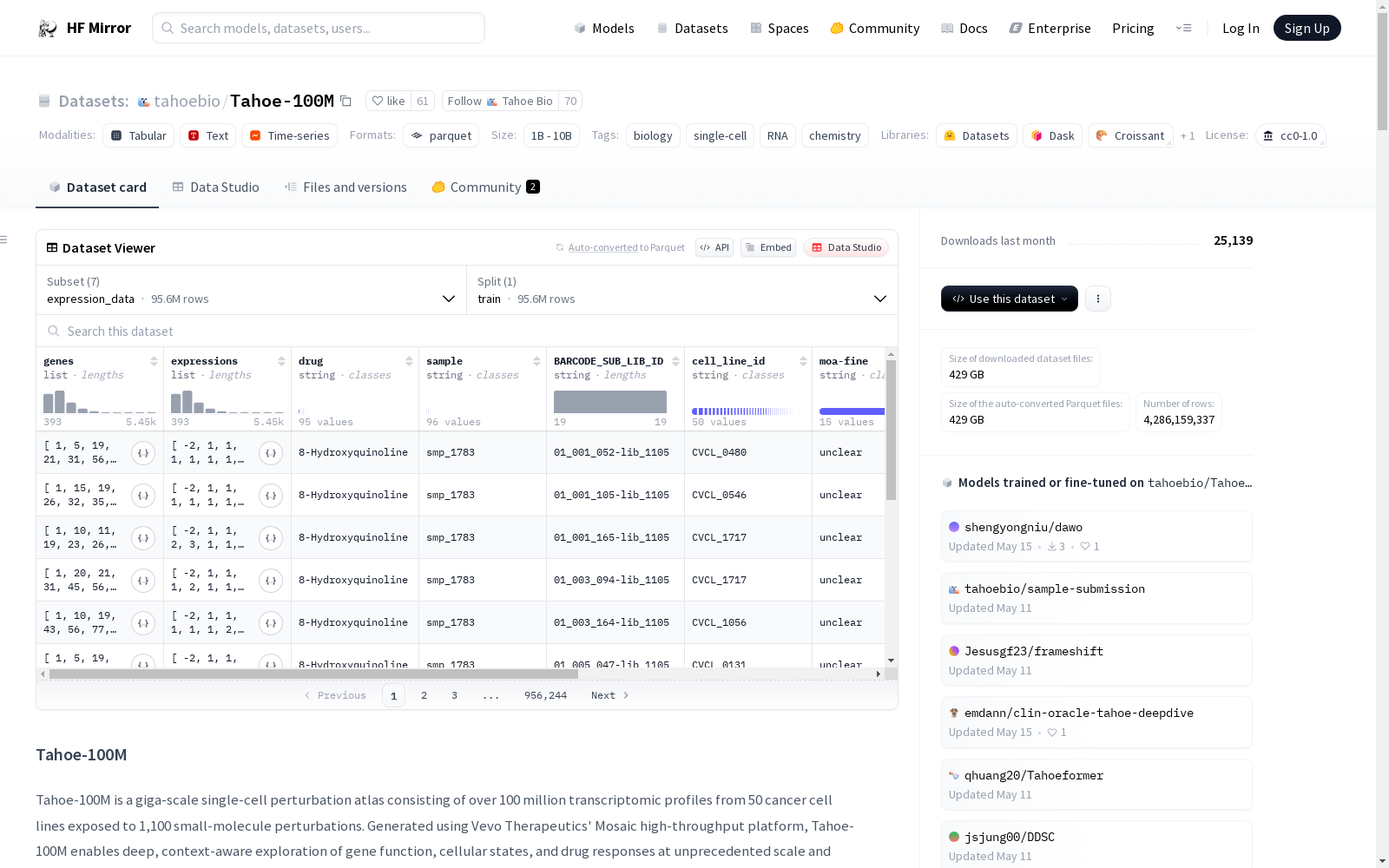Open the Jesusgf23/frameshift model
The image size is (1389, 868).
tap(1096, 661)
